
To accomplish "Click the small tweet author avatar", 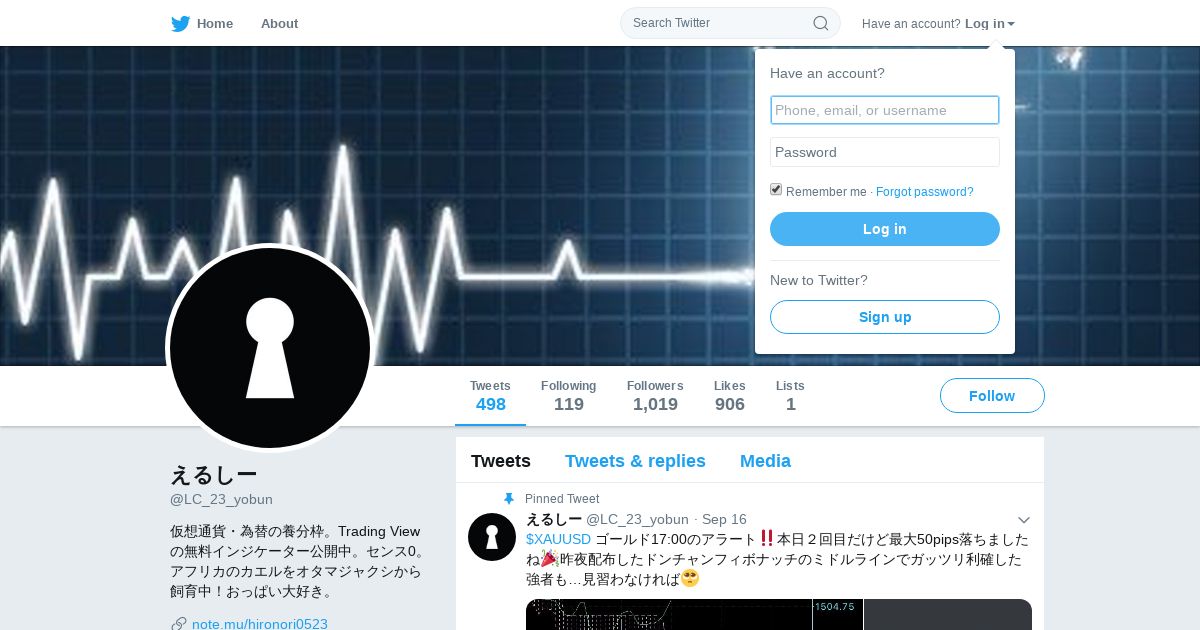I will click(x=492, y=537).
